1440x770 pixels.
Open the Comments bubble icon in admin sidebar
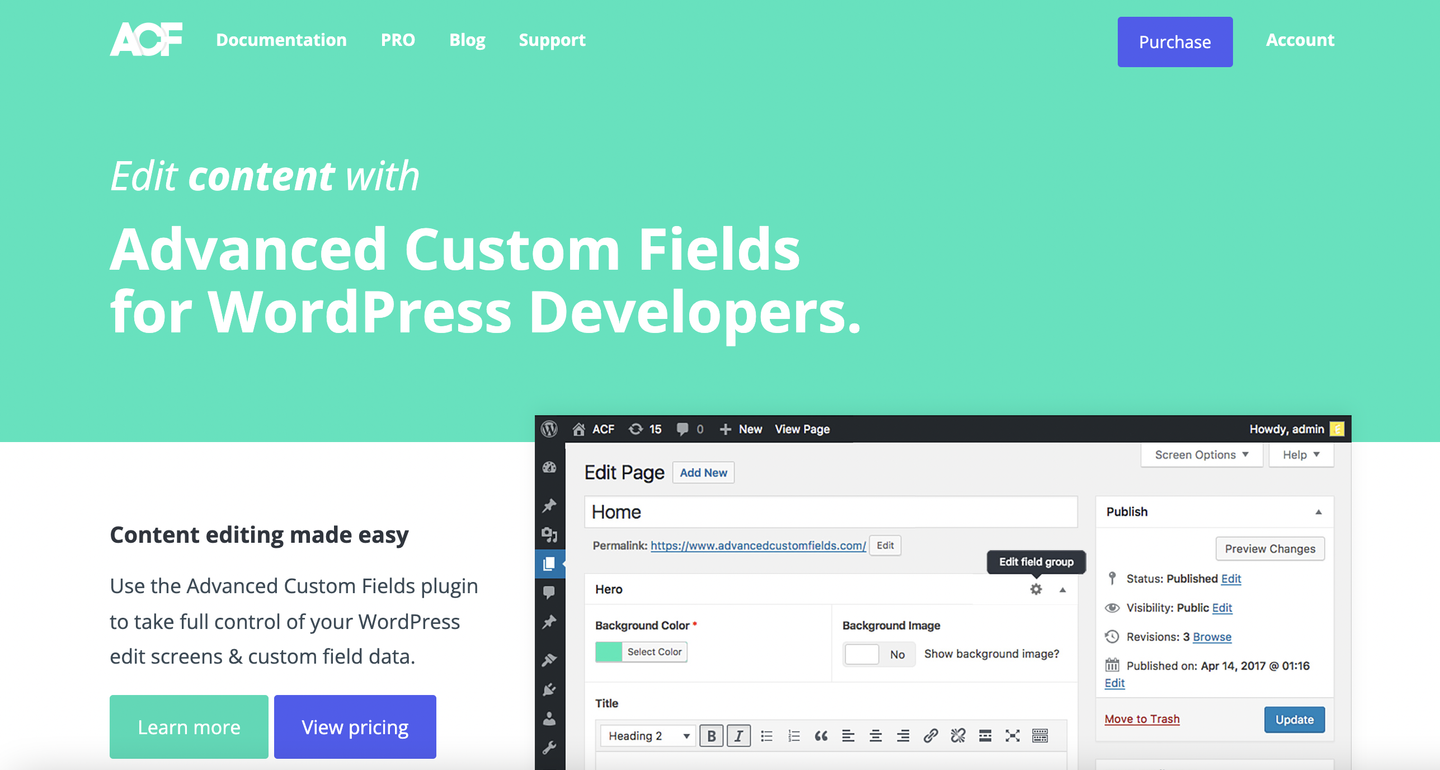[549, 593]
